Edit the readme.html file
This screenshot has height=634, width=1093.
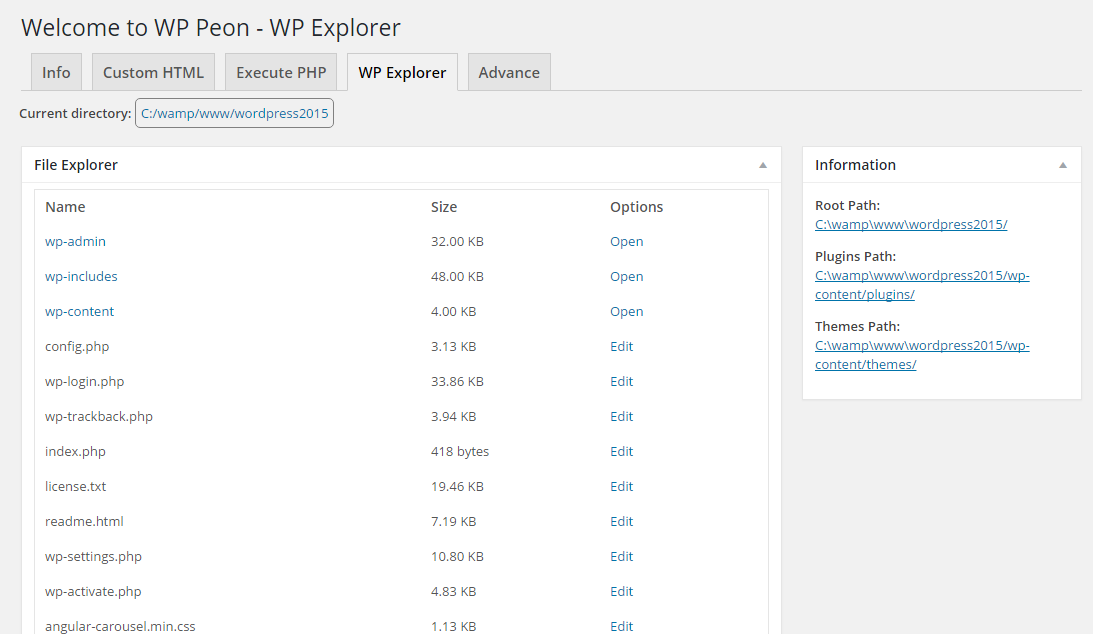point(621,521)
